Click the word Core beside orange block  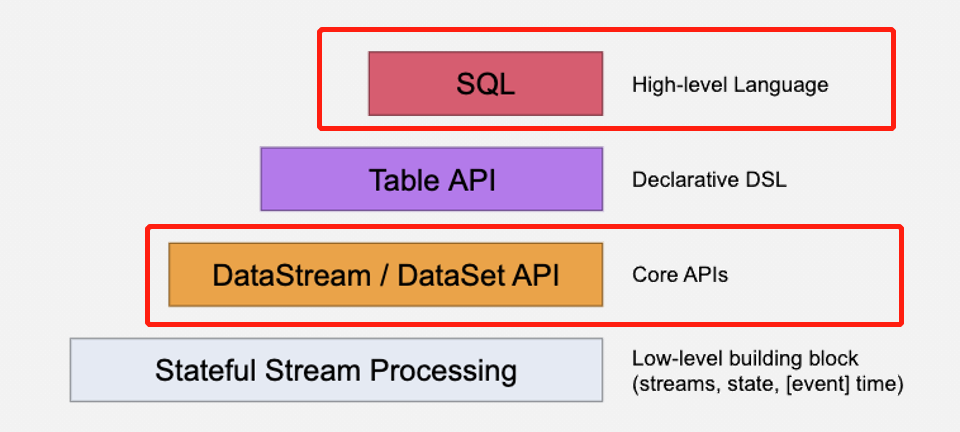pyautogui.click(x=651, y=274)
